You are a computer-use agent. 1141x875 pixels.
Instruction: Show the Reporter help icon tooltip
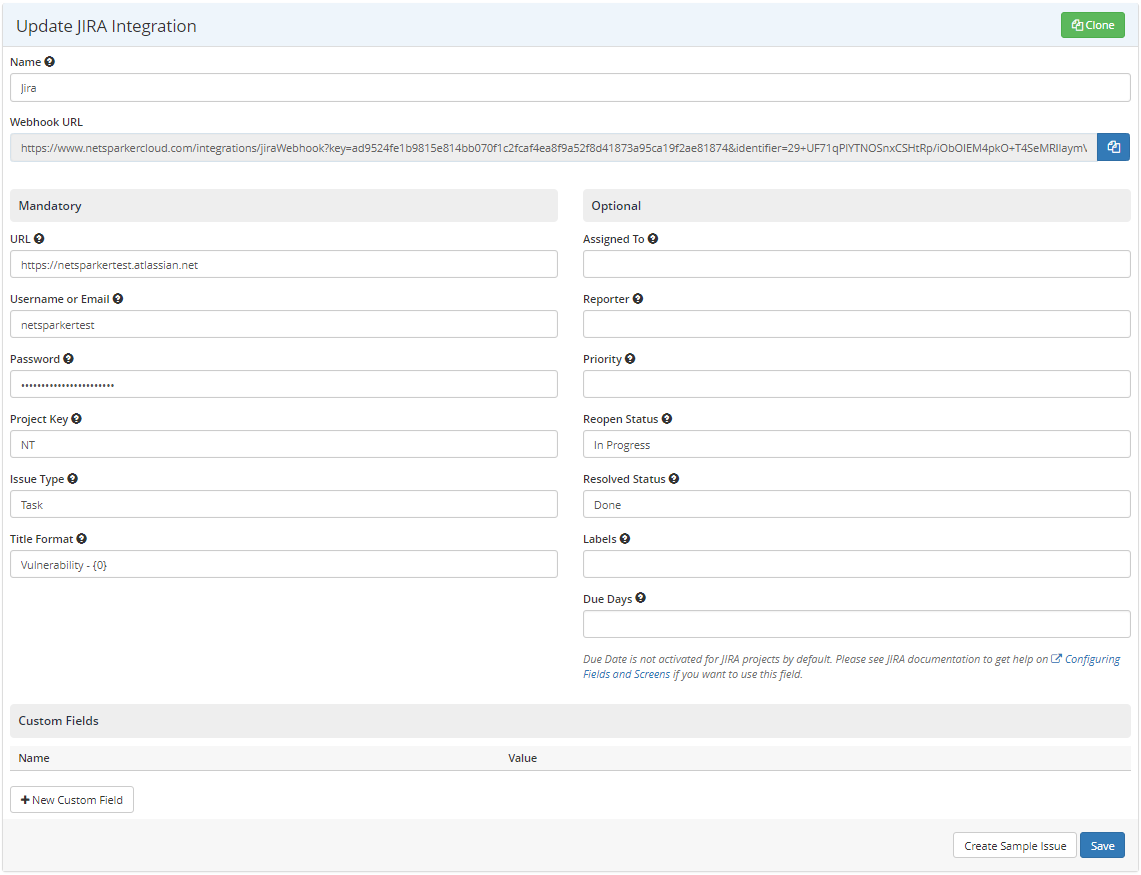click(638, 298)
